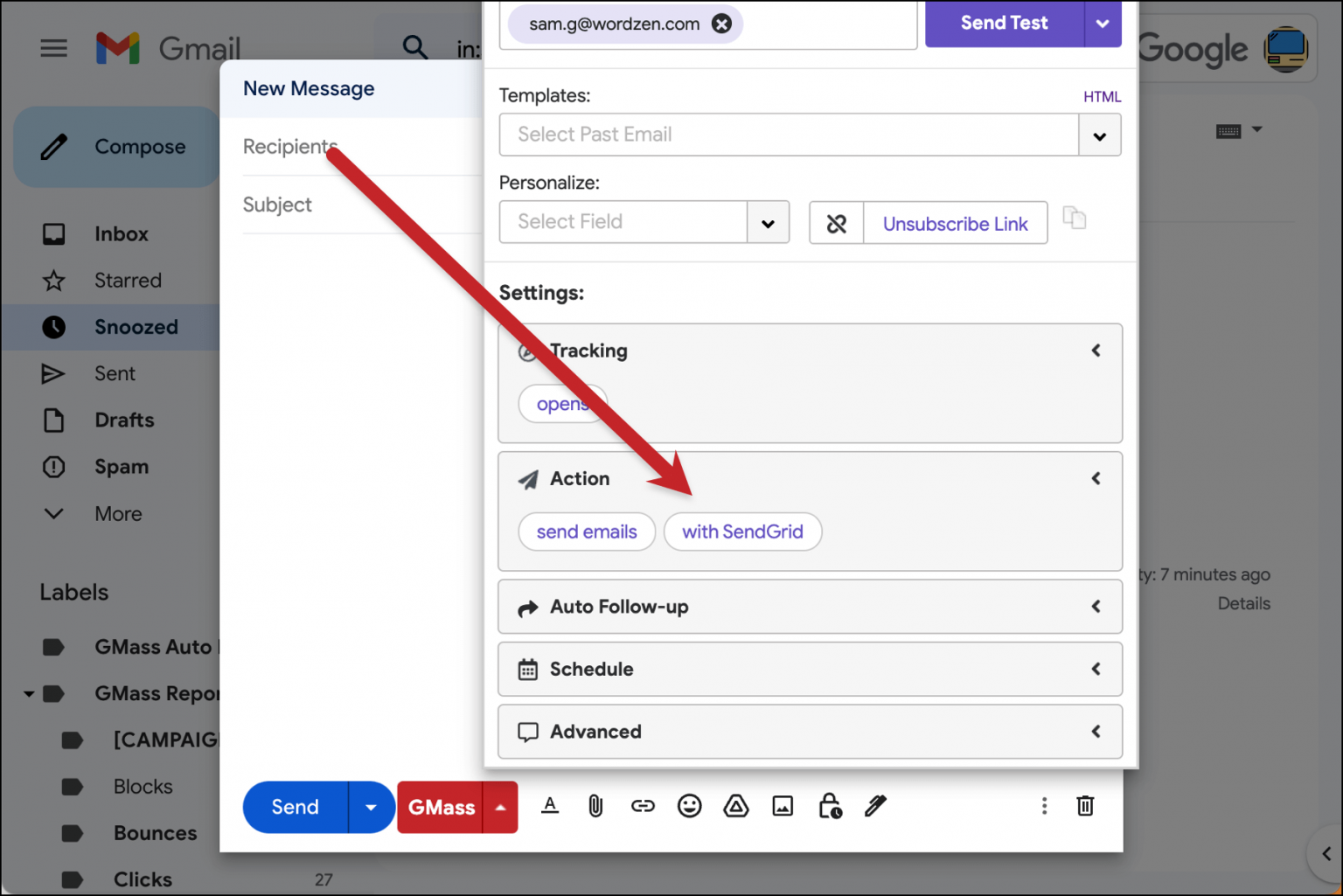Click the Unsubscribe Link button
The height and width of the screenshot is (896, 1343).
point(955,223)
